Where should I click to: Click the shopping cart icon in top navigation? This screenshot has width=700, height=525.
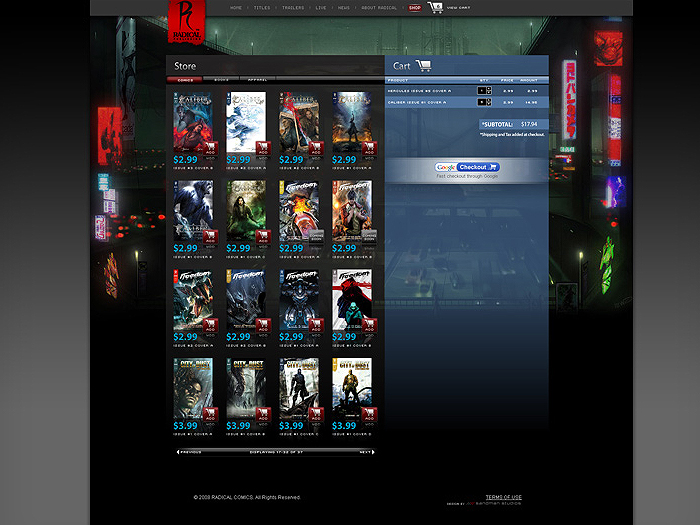coord(435,8)
